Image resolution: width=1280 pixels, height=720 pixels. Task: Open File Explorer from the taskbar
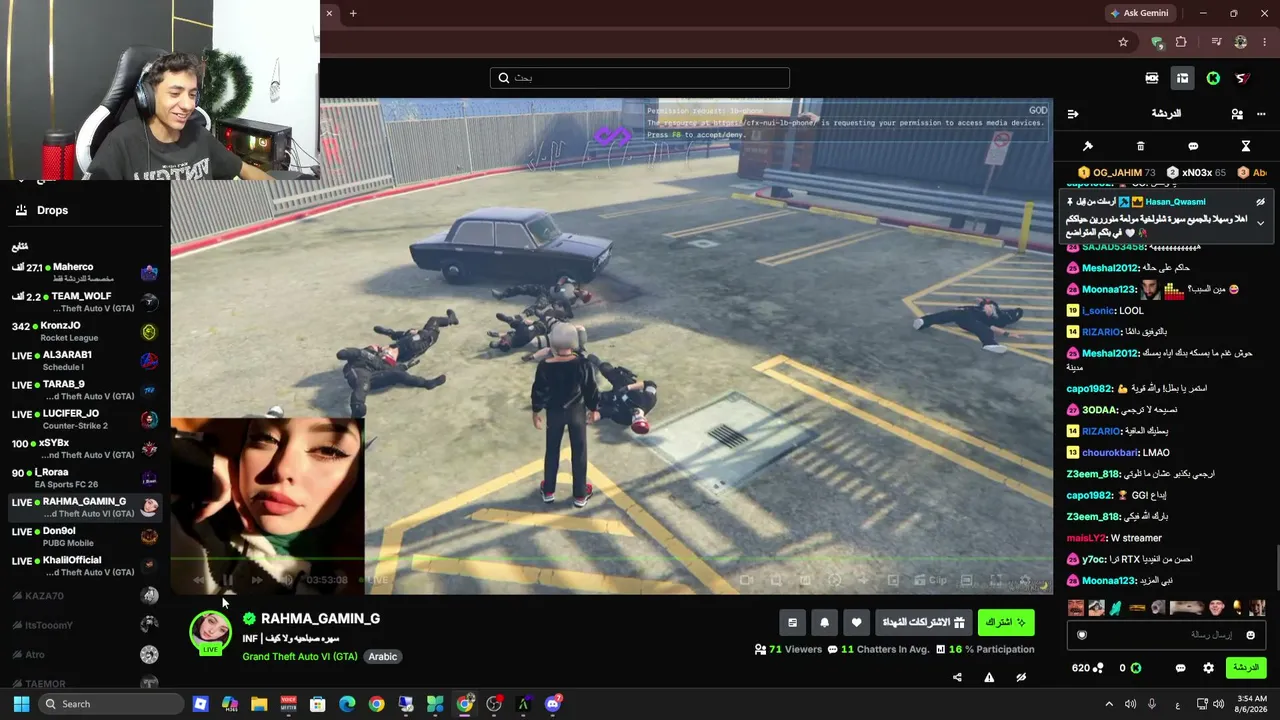coord(259,704)
